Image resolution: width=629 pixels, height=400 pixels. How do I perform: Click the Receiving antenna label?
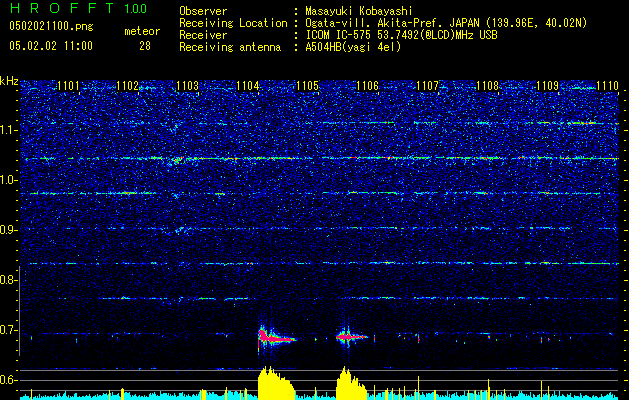230,47
